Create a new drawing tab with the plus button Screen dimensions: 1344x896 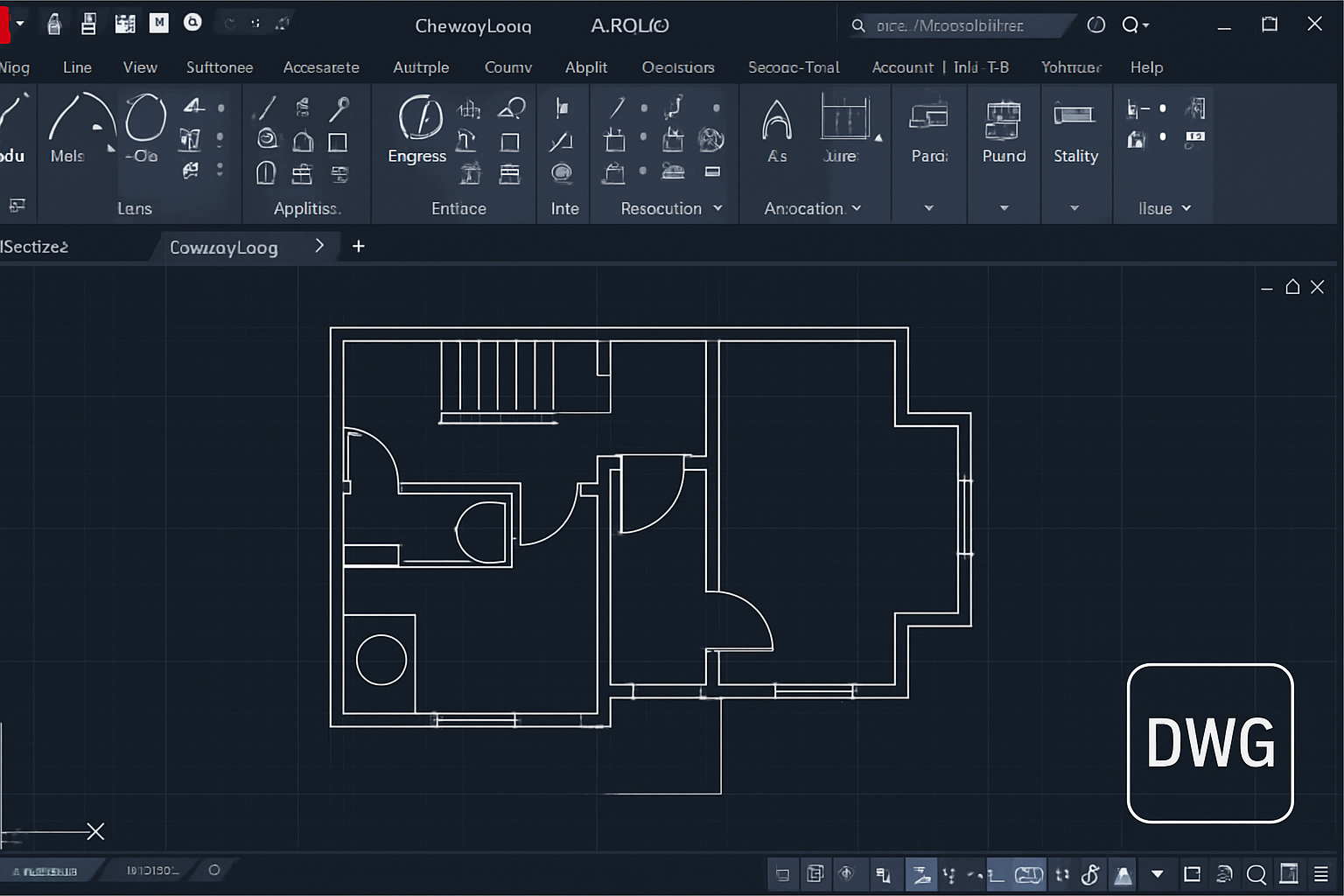click(358, 247)
